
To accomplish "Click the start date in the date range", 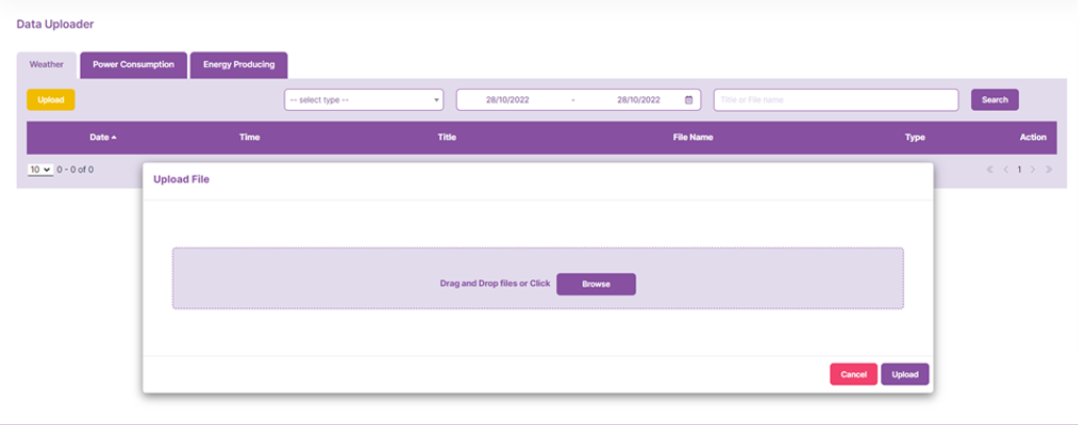I will pyautogui.click(x=508, y=100).
